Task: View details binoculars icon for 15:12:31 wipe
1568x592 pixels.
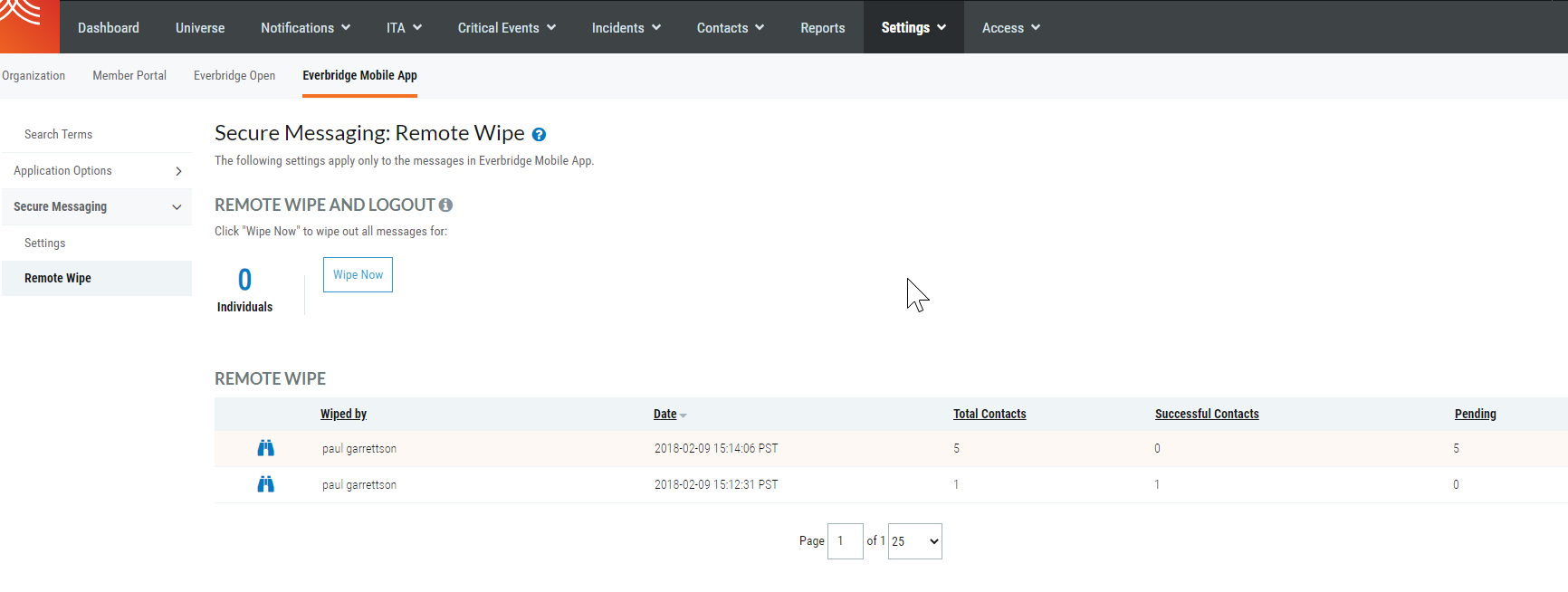Action: [265, 484]
